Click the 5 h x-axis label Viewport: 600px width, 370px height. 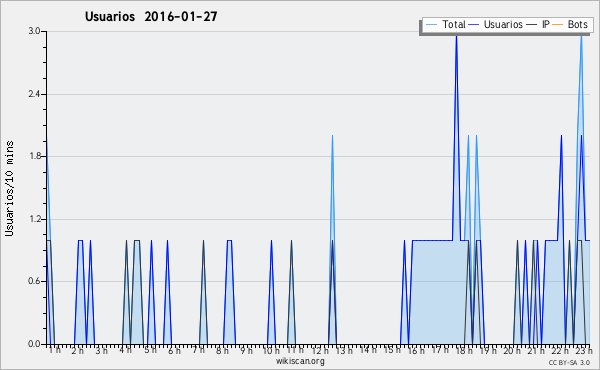[x=150, y=350]
